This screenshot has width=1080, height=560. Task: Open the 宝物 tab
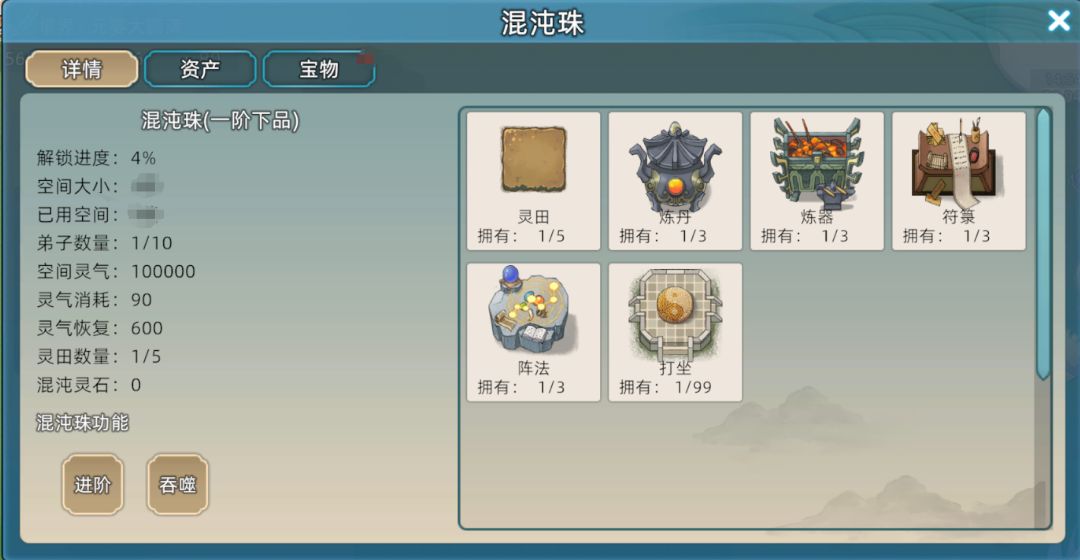[x=319, y=69]
